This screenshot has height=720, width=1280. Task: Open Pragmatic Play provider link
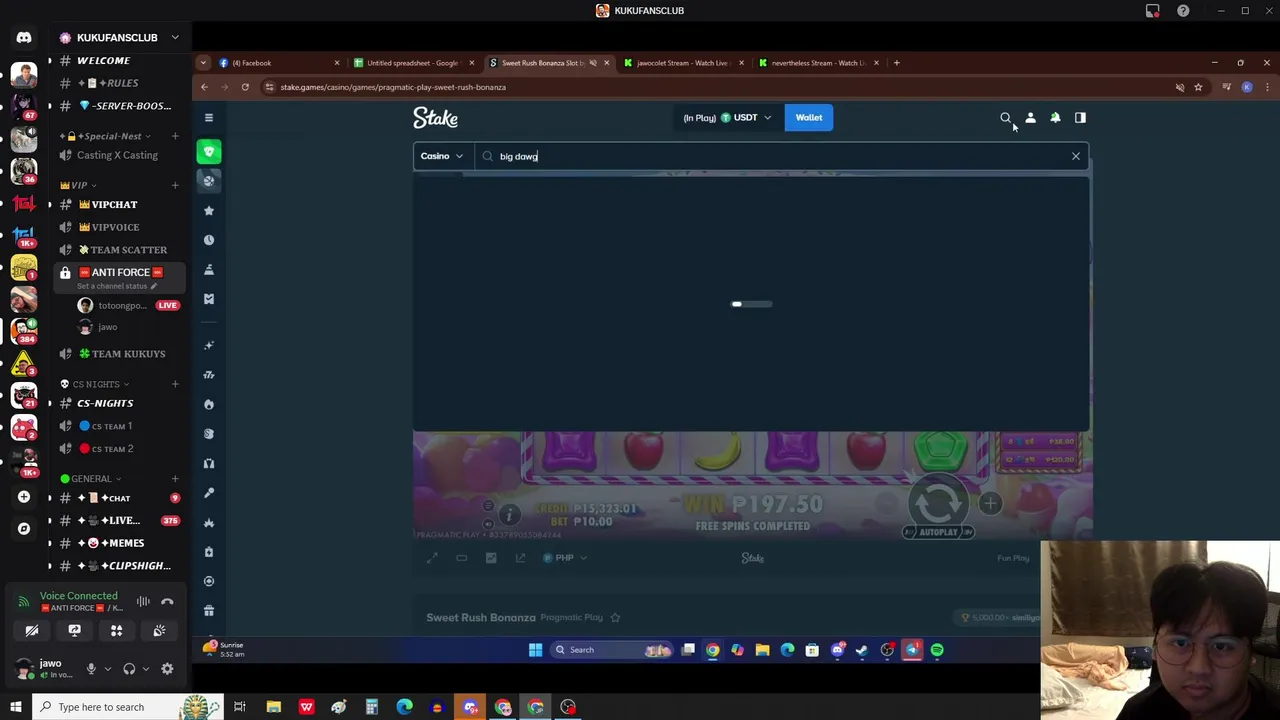[573, 618]
